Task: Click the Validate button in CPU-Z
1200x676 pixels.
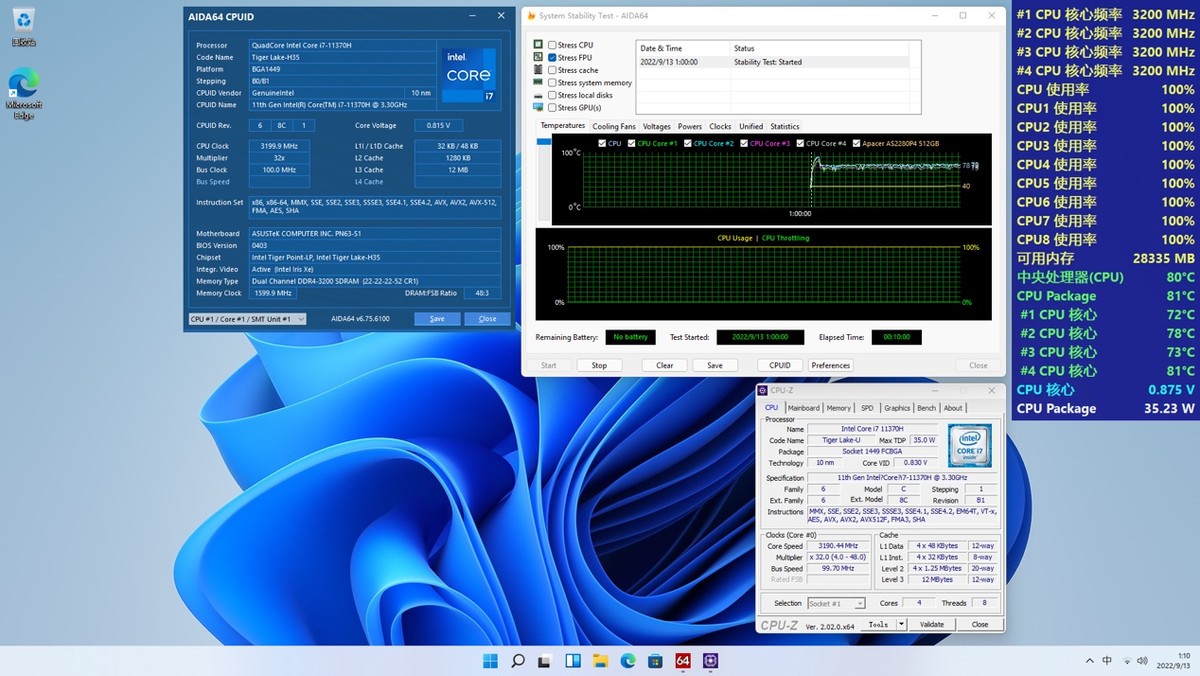Action: [931, 624]
